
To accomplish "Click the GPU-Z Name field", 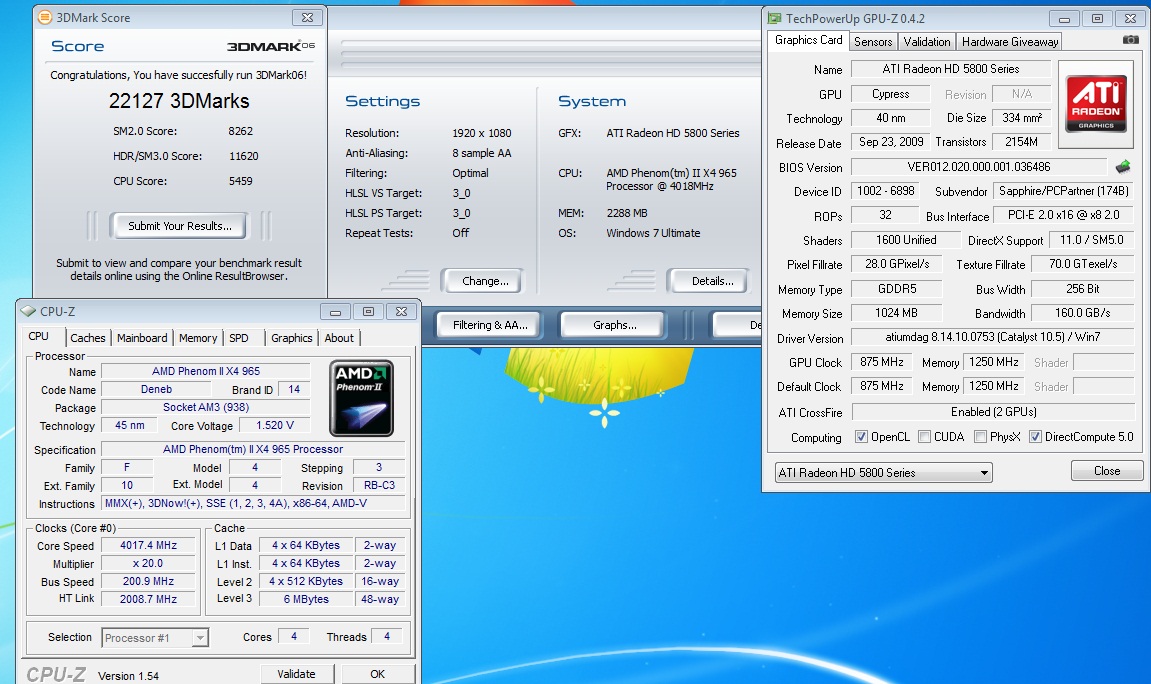I will pos(951,69).
